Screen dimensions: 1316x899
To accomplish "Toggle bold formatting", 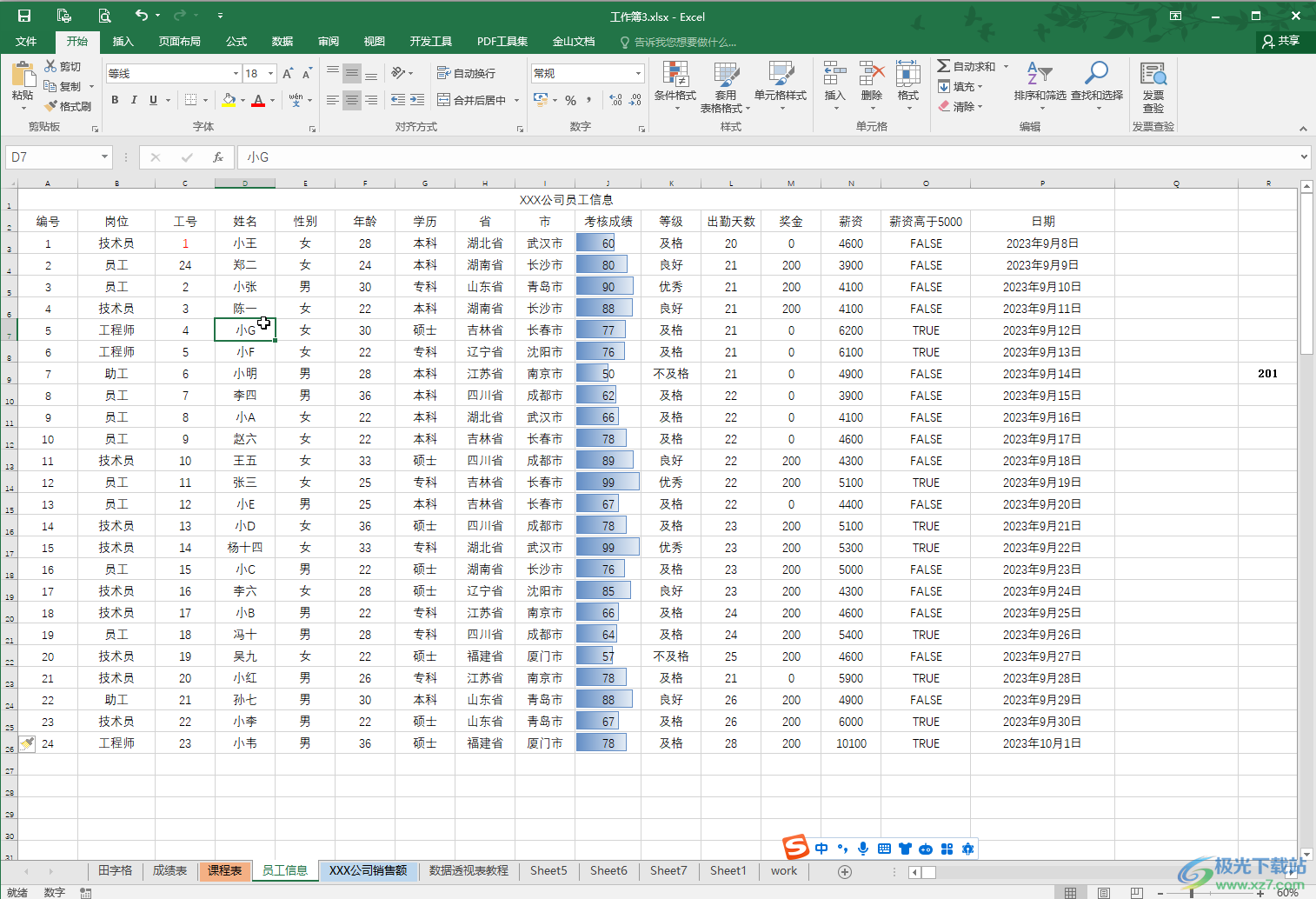I will point(115,100).
